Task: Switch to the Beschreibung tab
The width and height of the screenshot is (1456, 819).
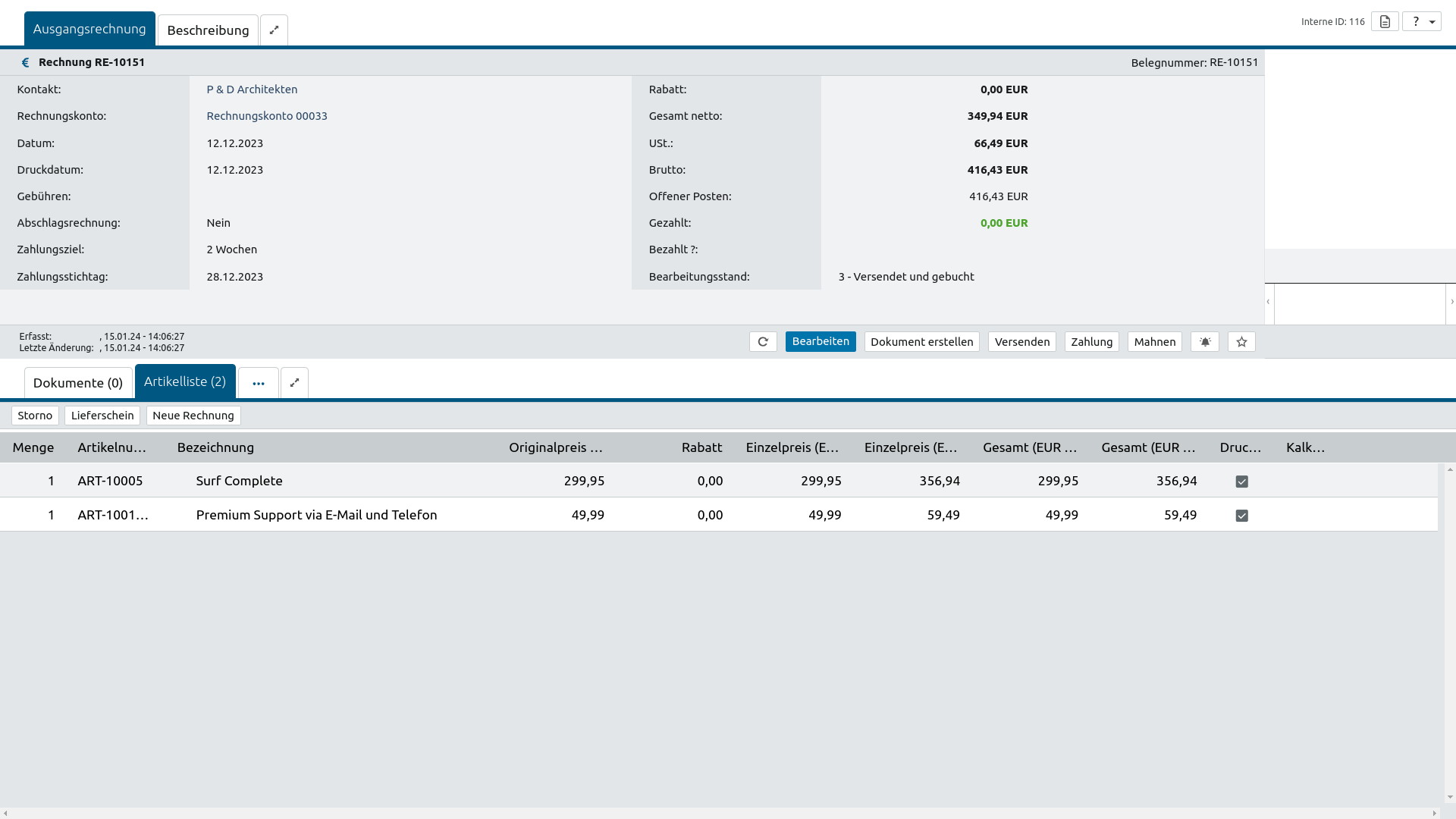Action: [208, 30]
